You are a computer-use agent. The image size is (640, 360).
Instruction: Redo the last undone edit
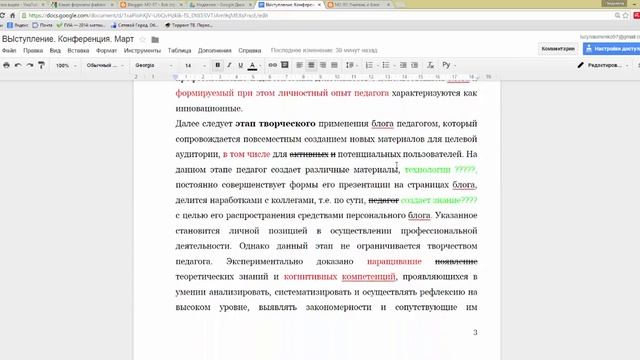tap(30, 65)
